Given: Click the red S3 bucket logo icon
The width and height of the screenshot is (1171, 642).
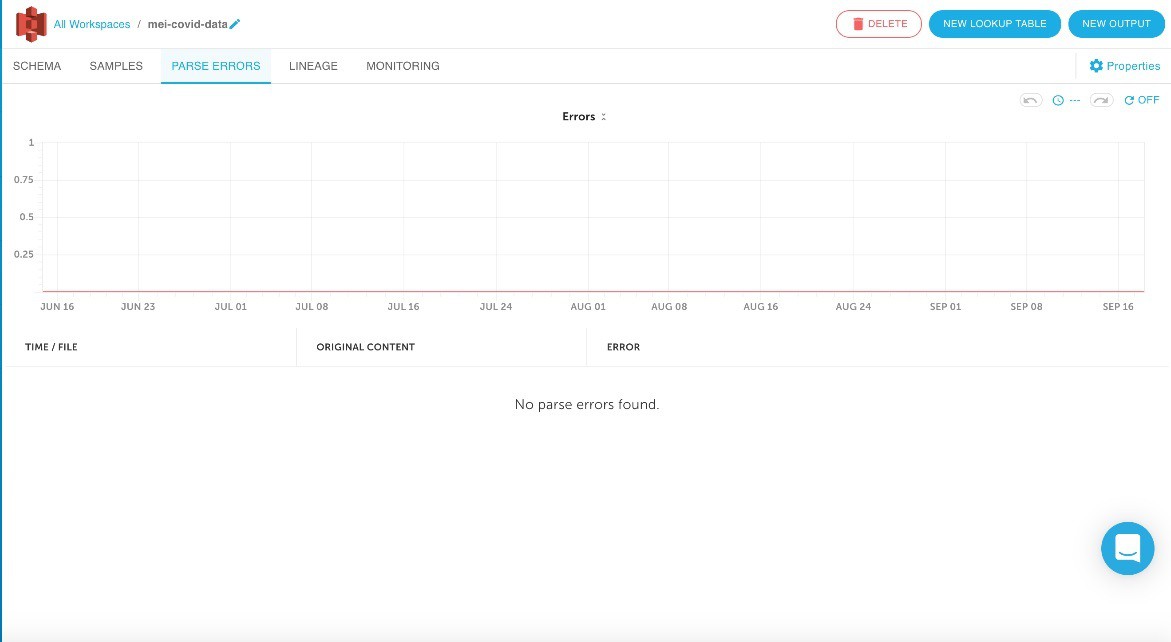Looking at the screenshot, I should pyautogui.click(x=31, y=23).
